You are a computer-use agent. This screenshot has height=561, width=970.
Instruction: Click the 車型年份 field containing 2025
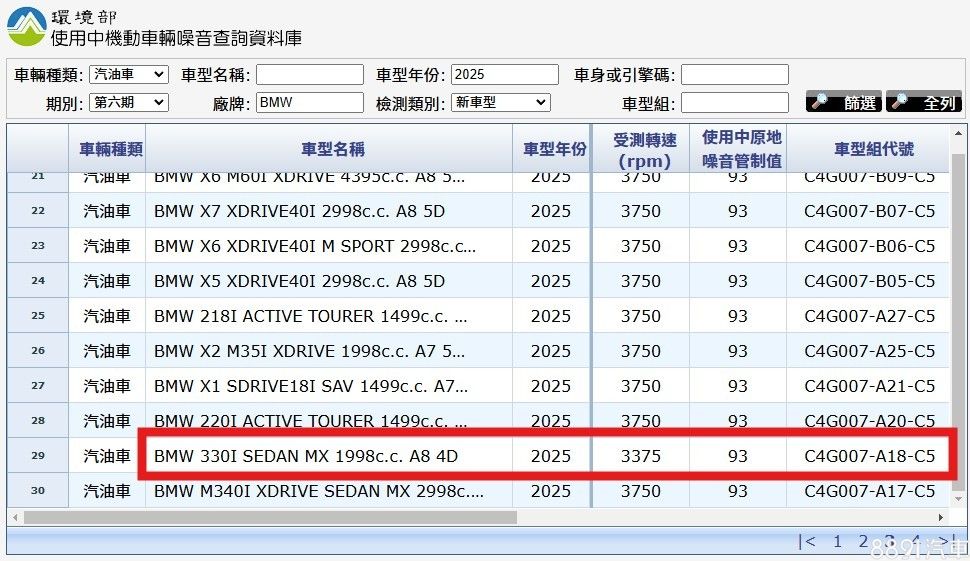pyautogui.click(x=504, y=75)
